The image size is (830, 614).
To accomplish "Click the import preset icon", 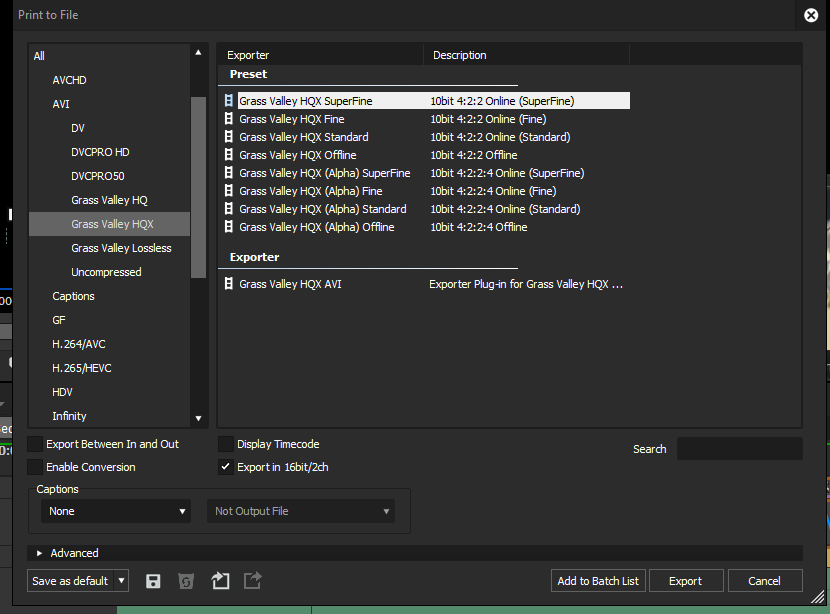I will coord(220,581).
